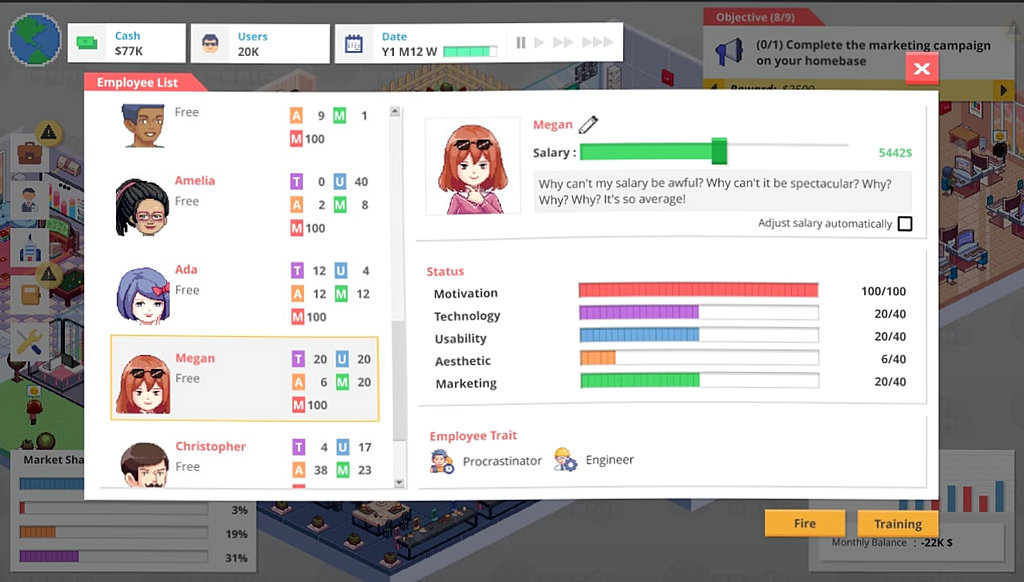Click the Procrastinator trait icon

click(442, 461)
